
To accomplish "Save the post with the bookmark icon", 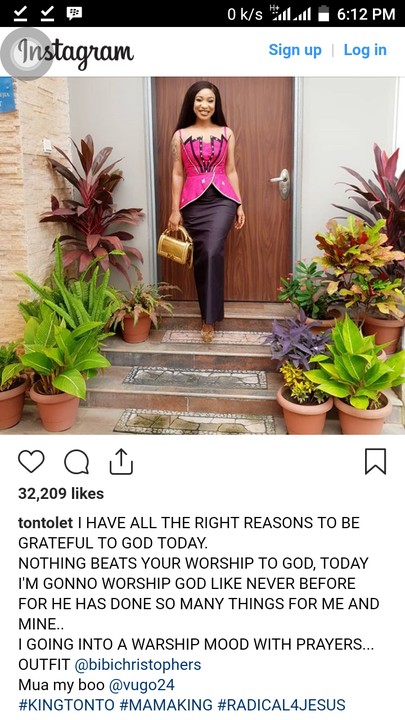I will (x=375, y=461).
